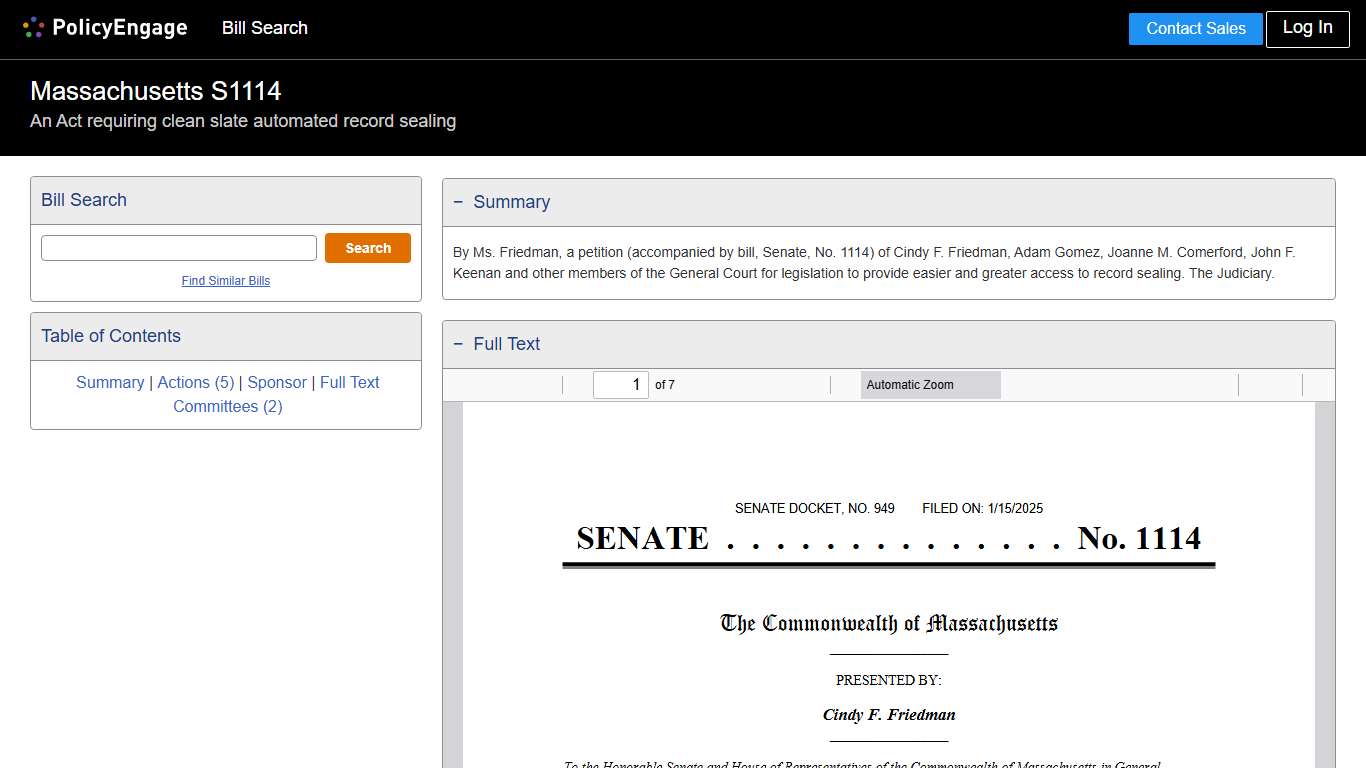
Task: Select Summary in the Table of Contents
Action: (x=110, y=382)
